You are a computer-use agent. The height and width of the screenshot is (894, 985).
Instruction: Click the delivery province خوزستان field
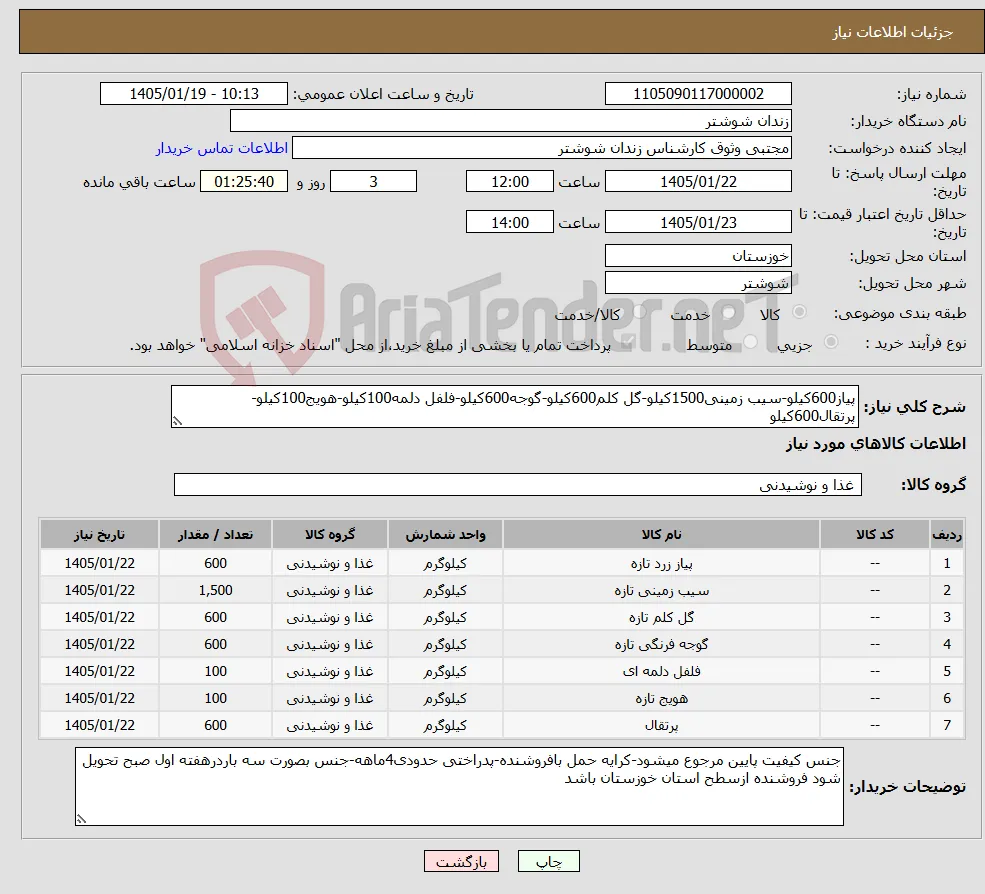coord(698,256)
